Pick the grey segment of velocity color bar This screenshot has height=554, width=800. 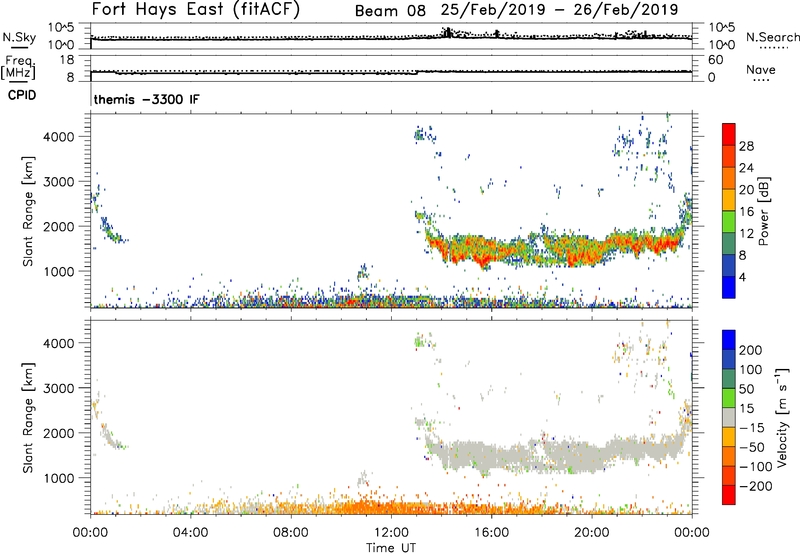pos(729,418)
